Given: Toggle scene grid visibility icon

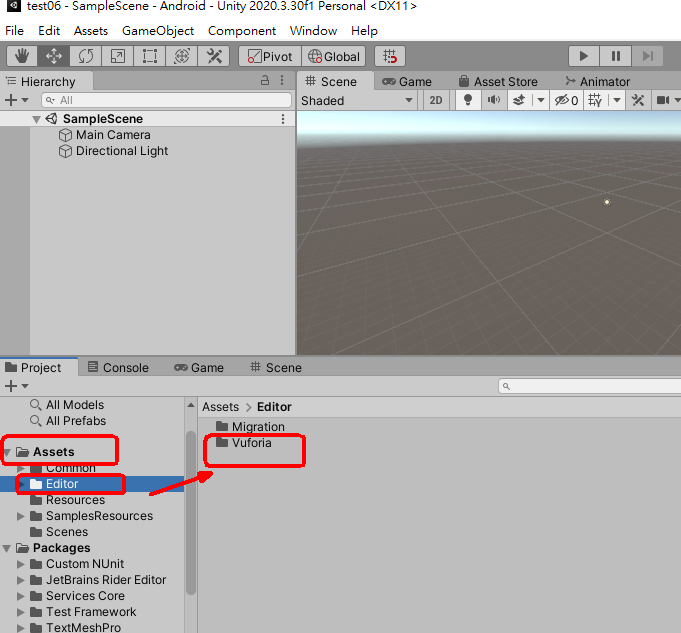Looking at the screenshot, I should point(595,101).
